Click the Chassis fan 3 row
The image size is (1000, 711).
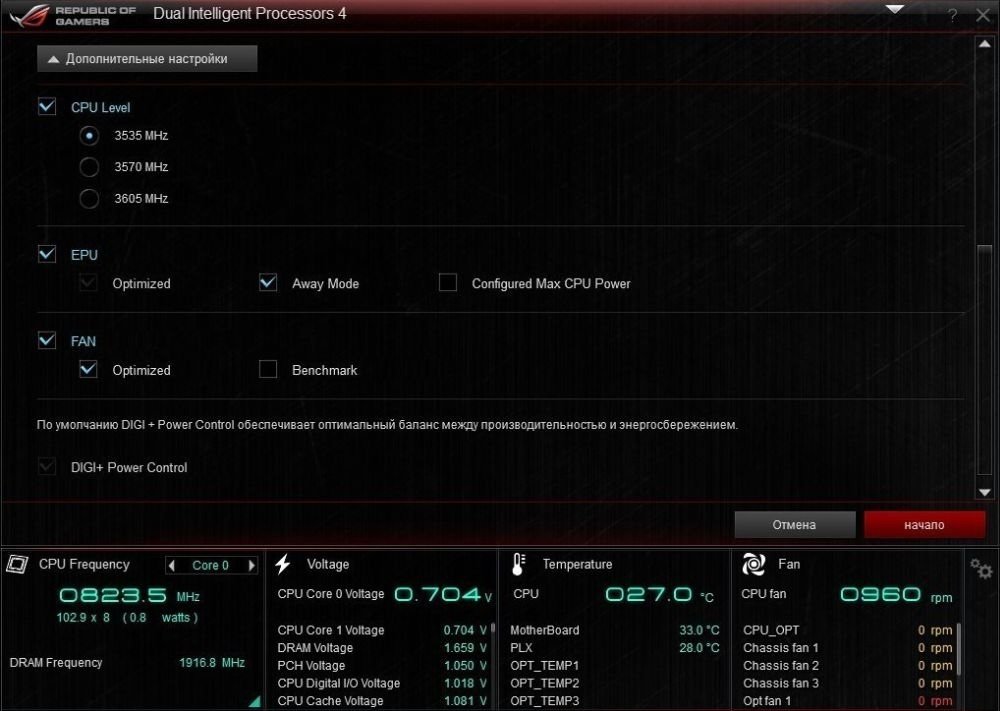coord(848,683)
